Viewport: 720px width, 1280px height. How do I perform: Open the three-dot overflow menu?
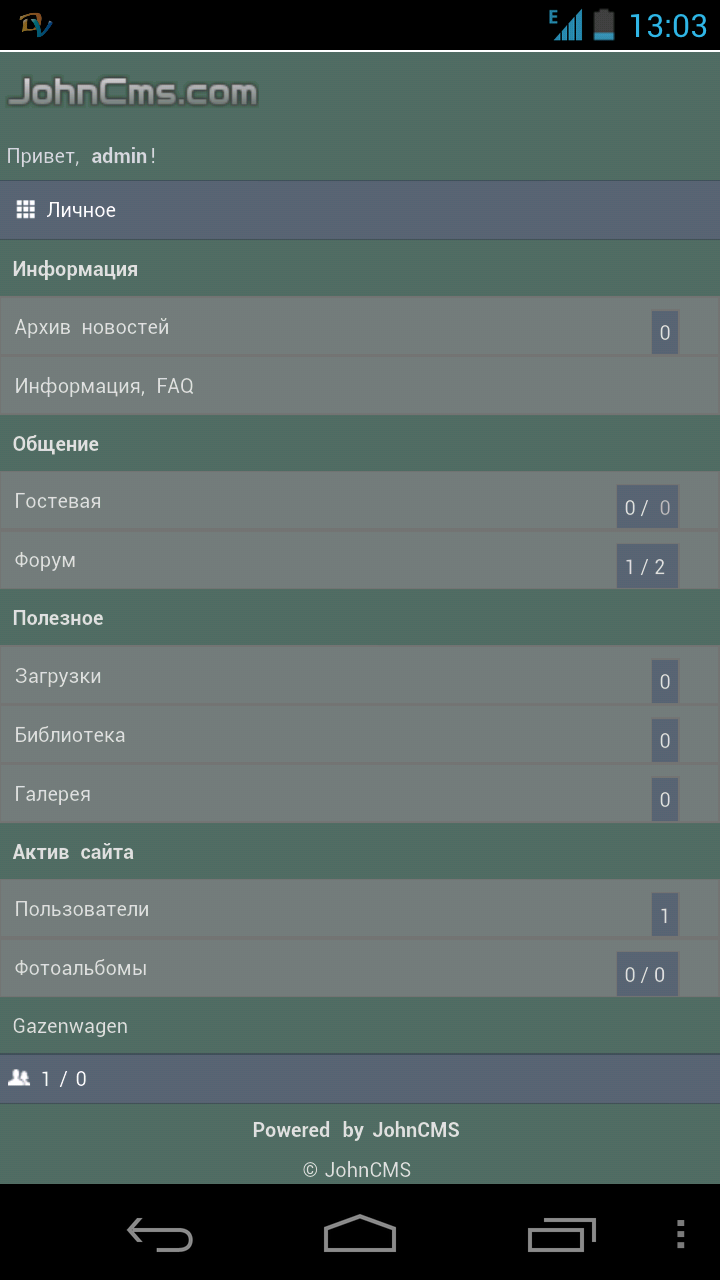pyautogui.click(x=681, y=1234)
